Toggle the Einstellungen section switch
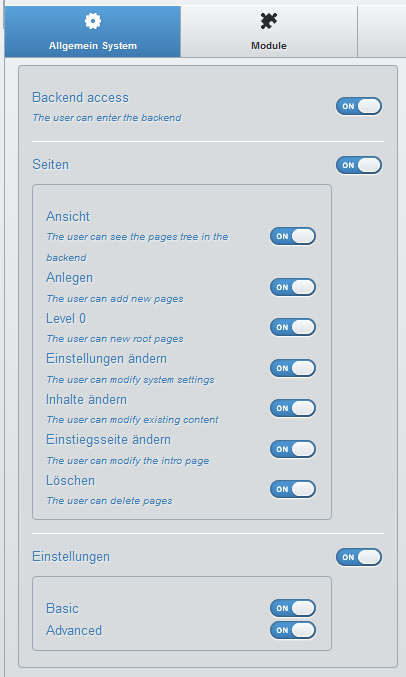This screenshot has height=677, width=406. (x=359, y=557)
